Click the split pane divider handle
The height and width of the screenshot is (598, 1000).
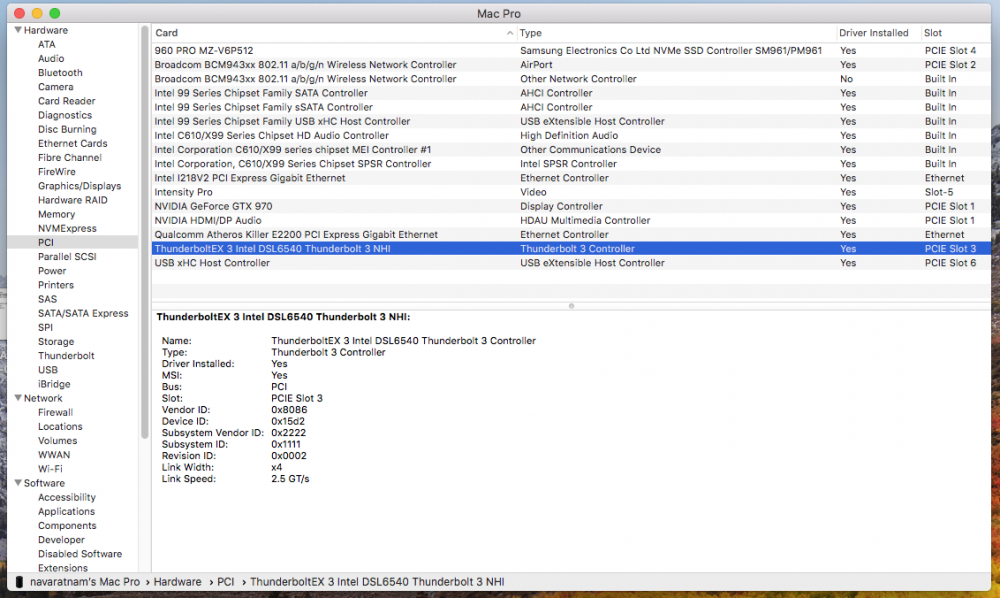571,306
